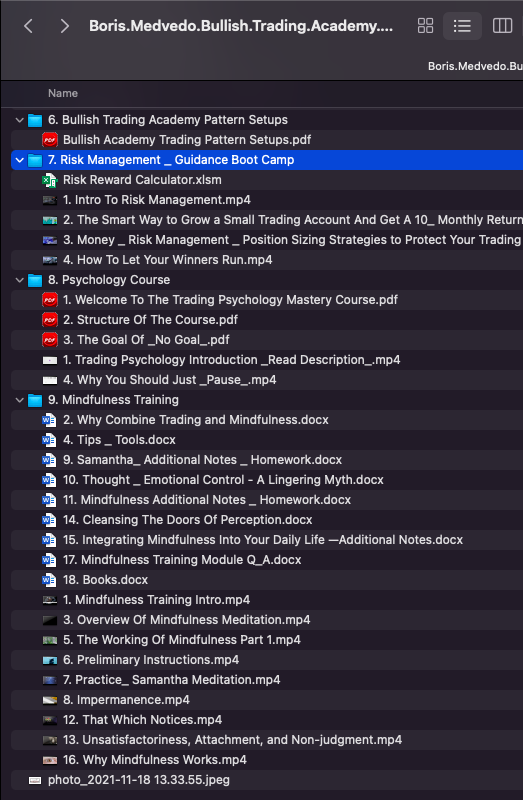Click image icon of photo_2021-11-18 13.33.55.jpeg
This screenshot has width=523, height=800.
(35, 780)
